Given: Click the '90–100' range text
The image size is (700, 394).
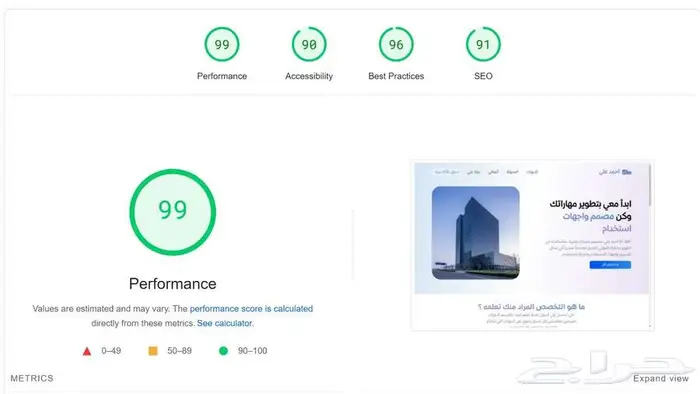Looking at the screenshot, I should coord(253,351).
